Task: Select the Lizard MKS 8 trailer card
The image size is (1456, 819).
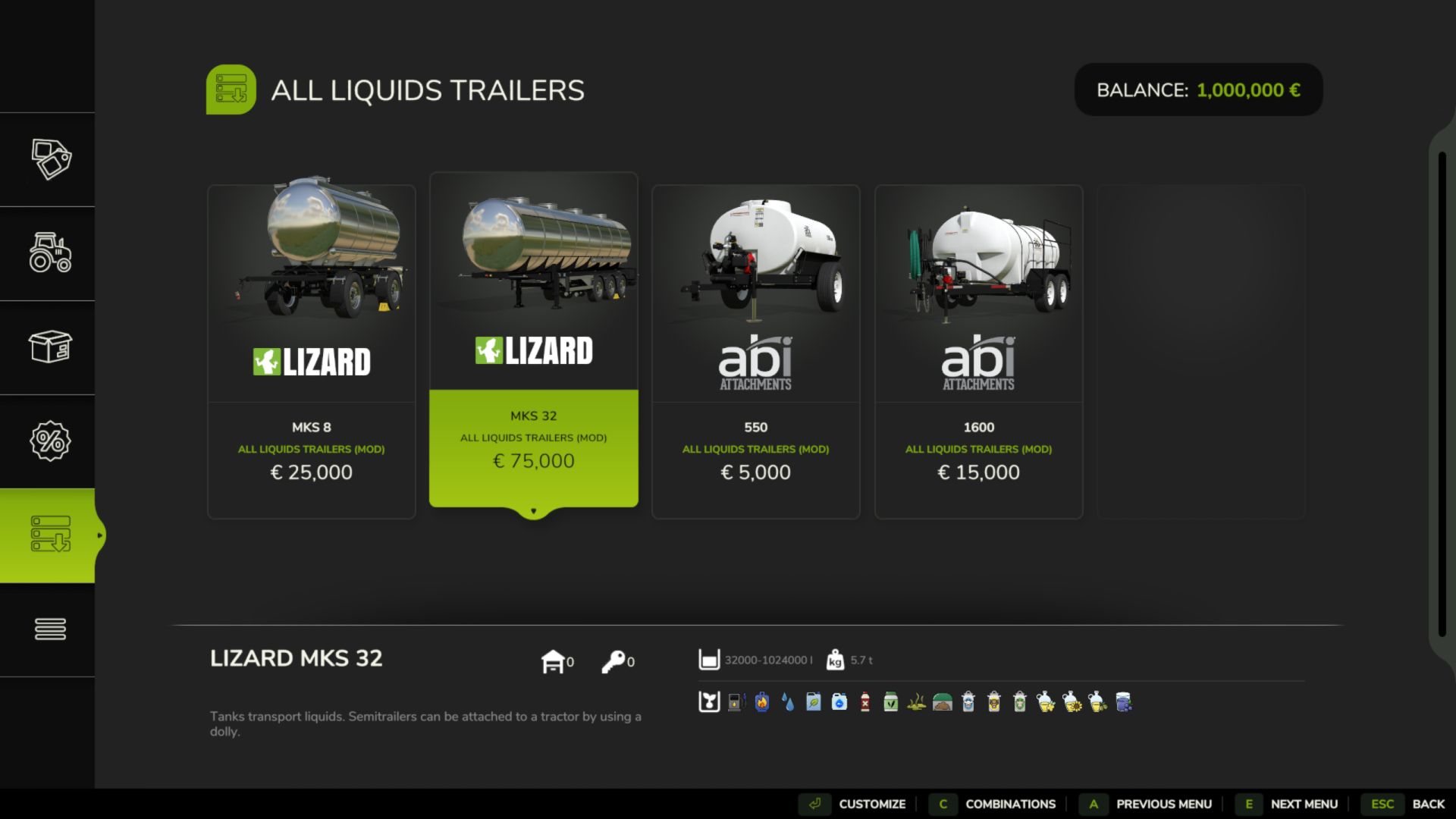Action: click(x=312, y=352)
